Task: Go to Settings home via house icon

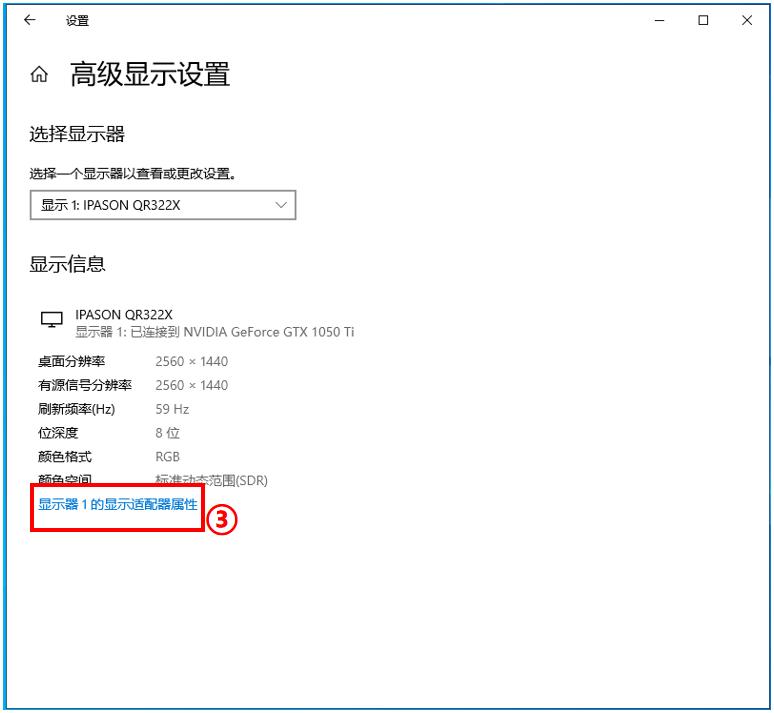Action: 40,75
